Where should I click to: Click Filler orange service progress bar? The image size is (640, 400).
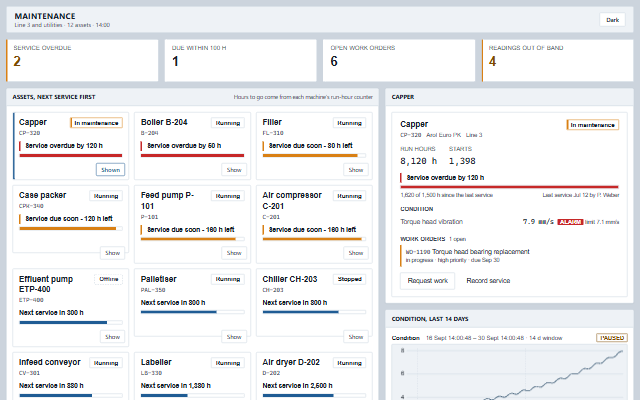314,156
